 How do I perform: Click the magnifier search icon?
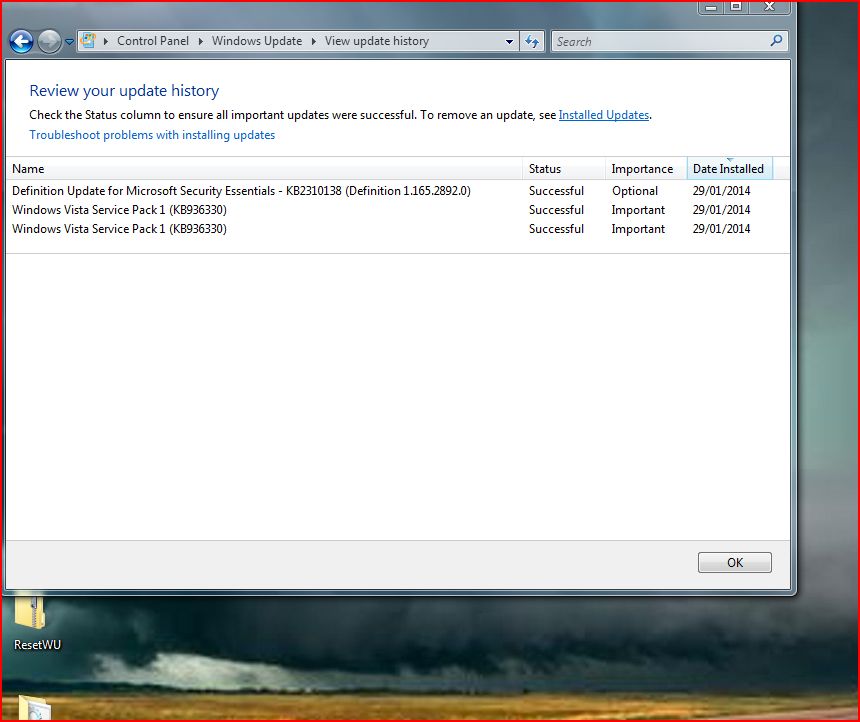pyautogui.click(x=777, y=41)
